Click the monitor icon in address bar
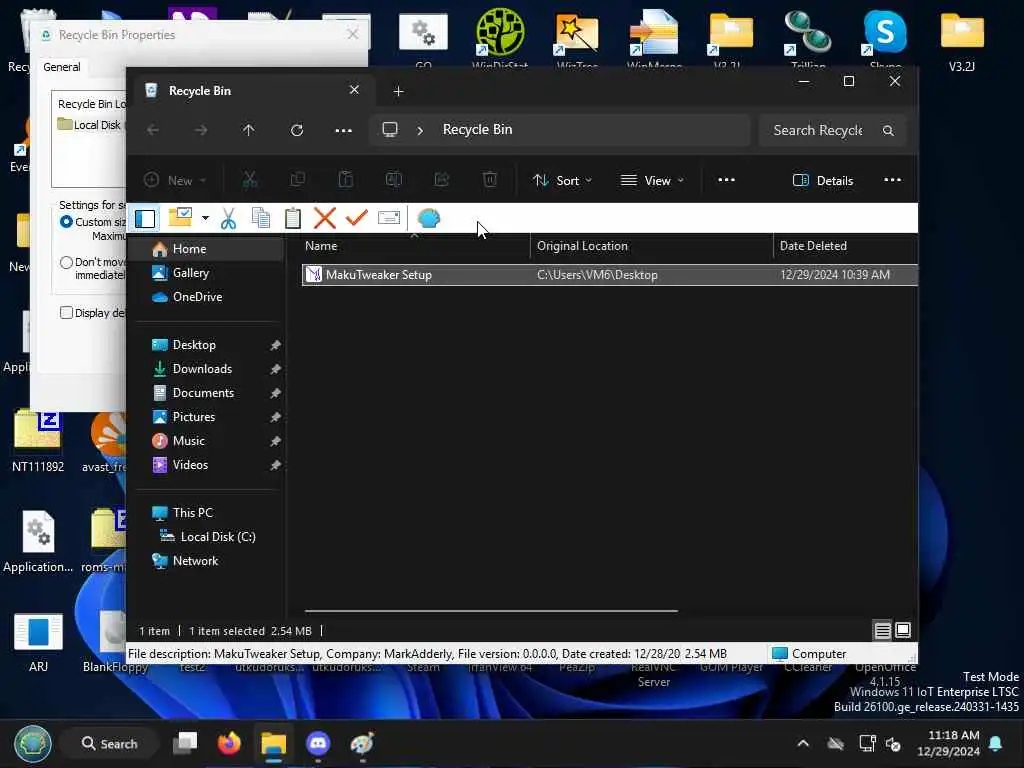Viewport: 1024px width, 768px height. tap(390, 129)
